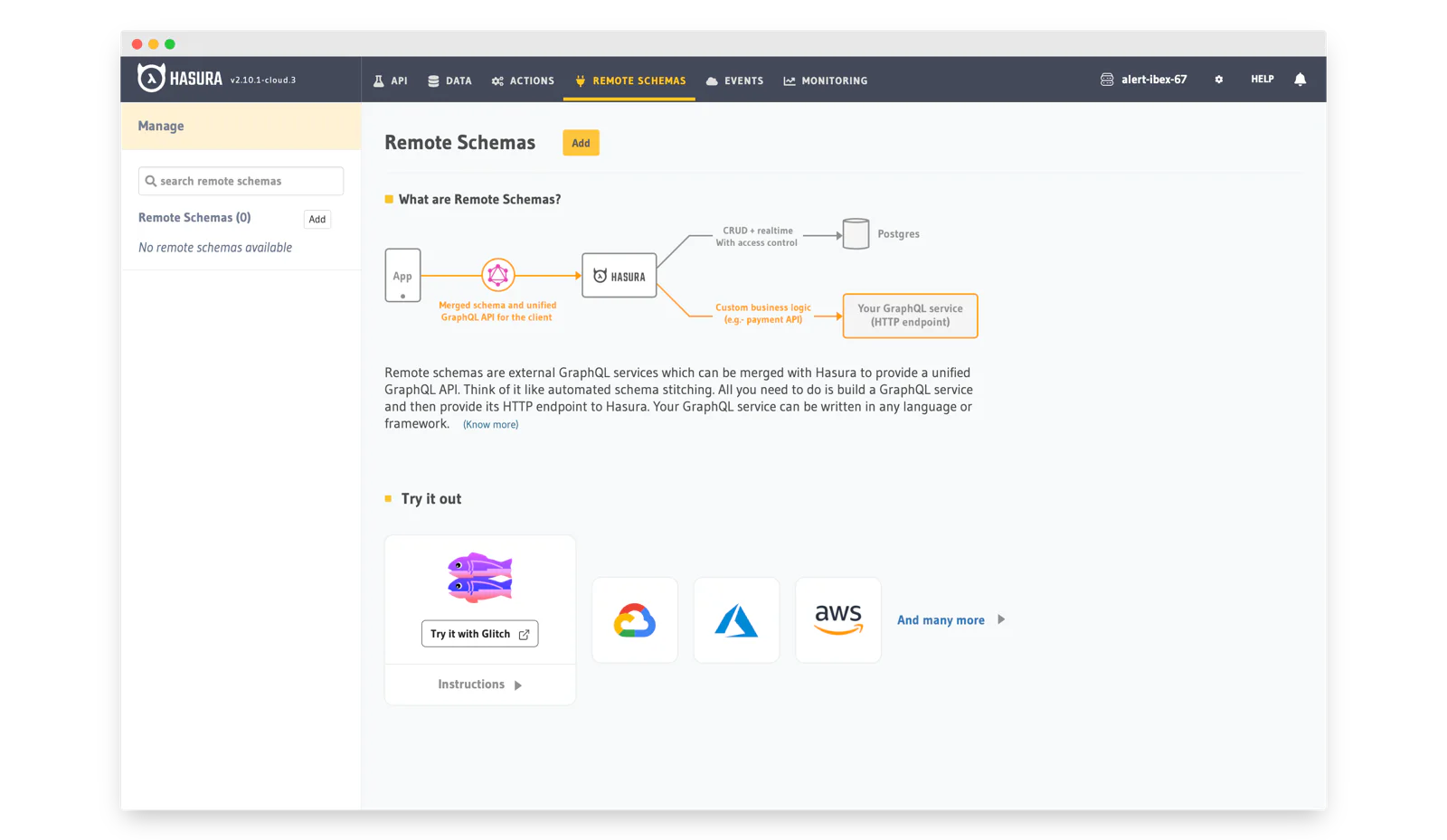This screenshot has height=840, width=1447.
Task: Click the CRUD + realtime label
Action: (x=757, y=236)
